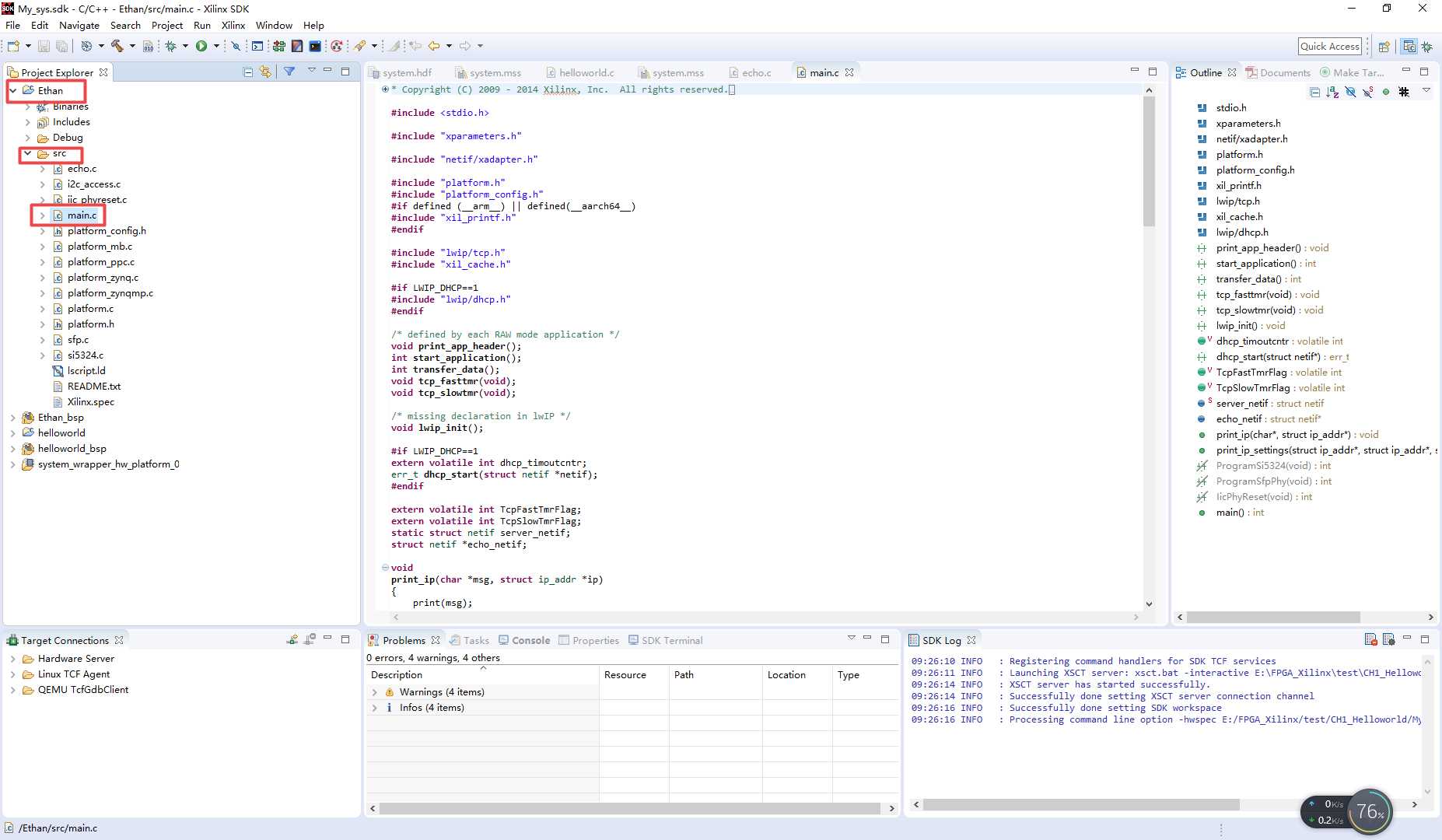Expand the folded copyright comment block
The width and height of the screenshot is (1442, 840).
pos(385,89)
